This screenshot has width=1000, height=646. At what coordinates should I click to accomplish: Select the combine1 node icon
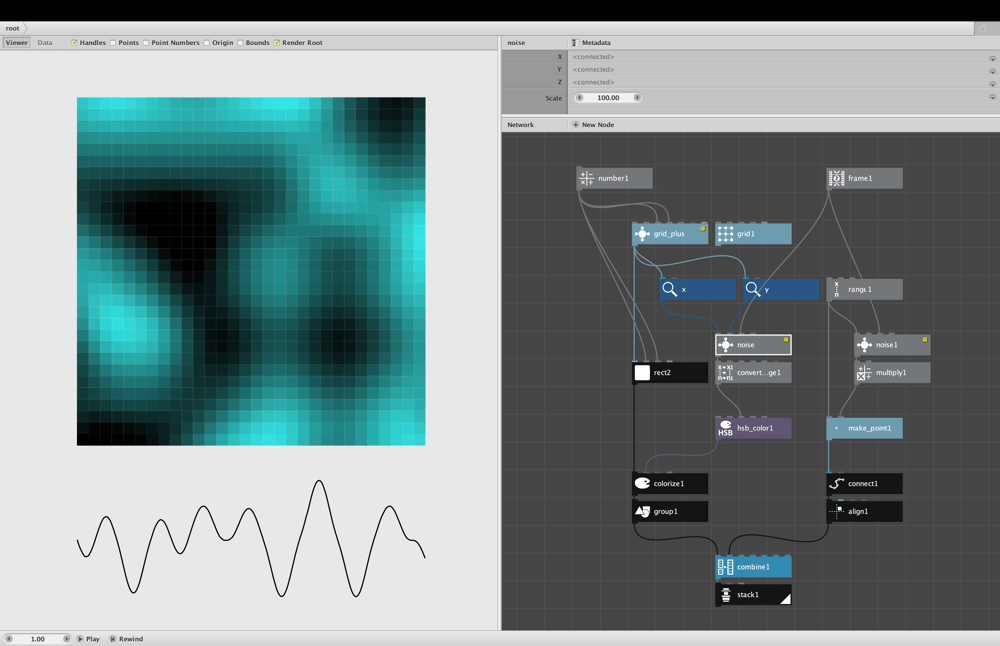click(725, 567)
